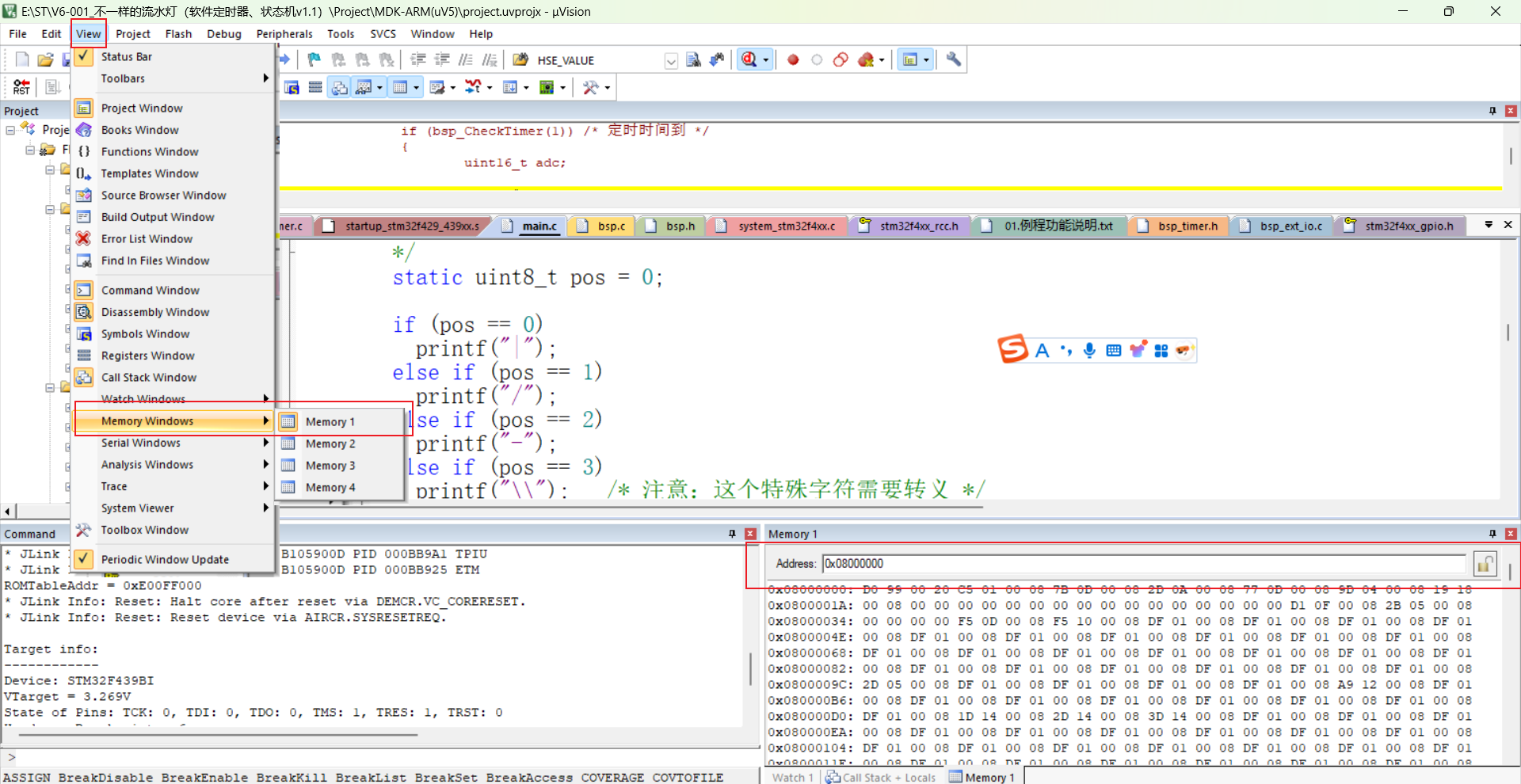Screen dimensions: 1521x784
Task: Click the Memory Windows toolbar icon
Action: (400, 87)
